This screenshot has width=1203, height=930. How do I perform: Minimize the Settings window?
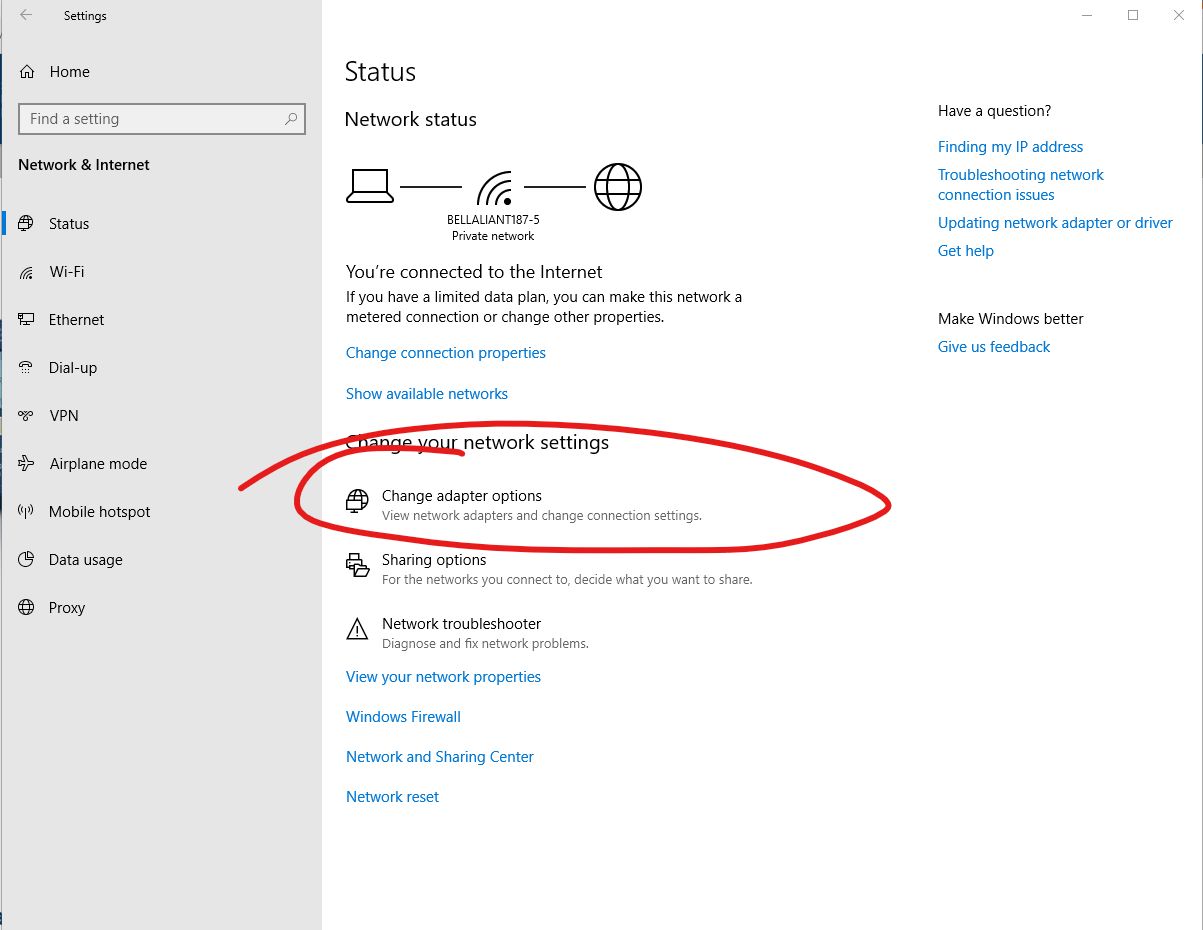point(1087,15)
